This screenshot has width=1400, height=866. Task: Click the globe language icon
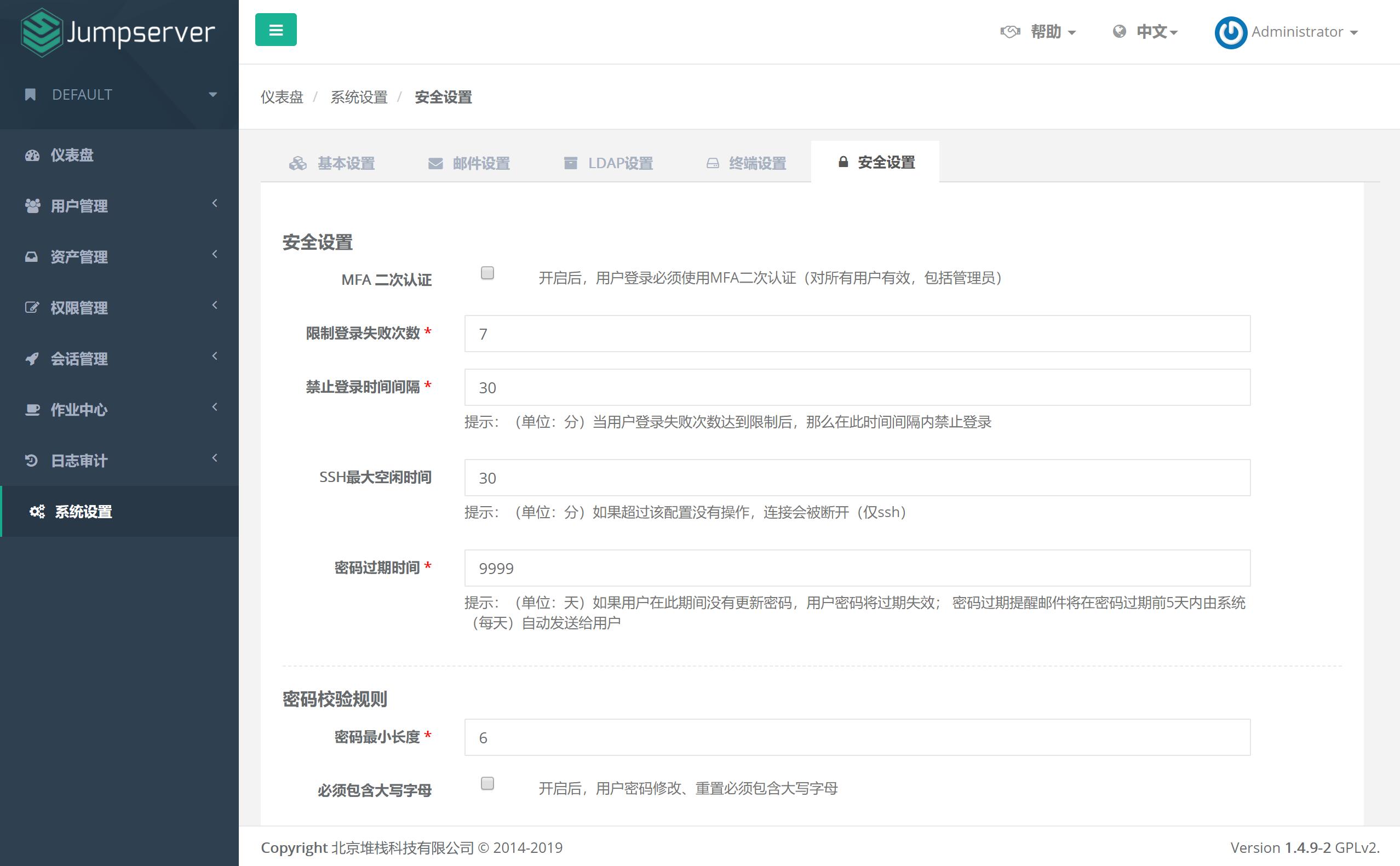pos(1119,32)
